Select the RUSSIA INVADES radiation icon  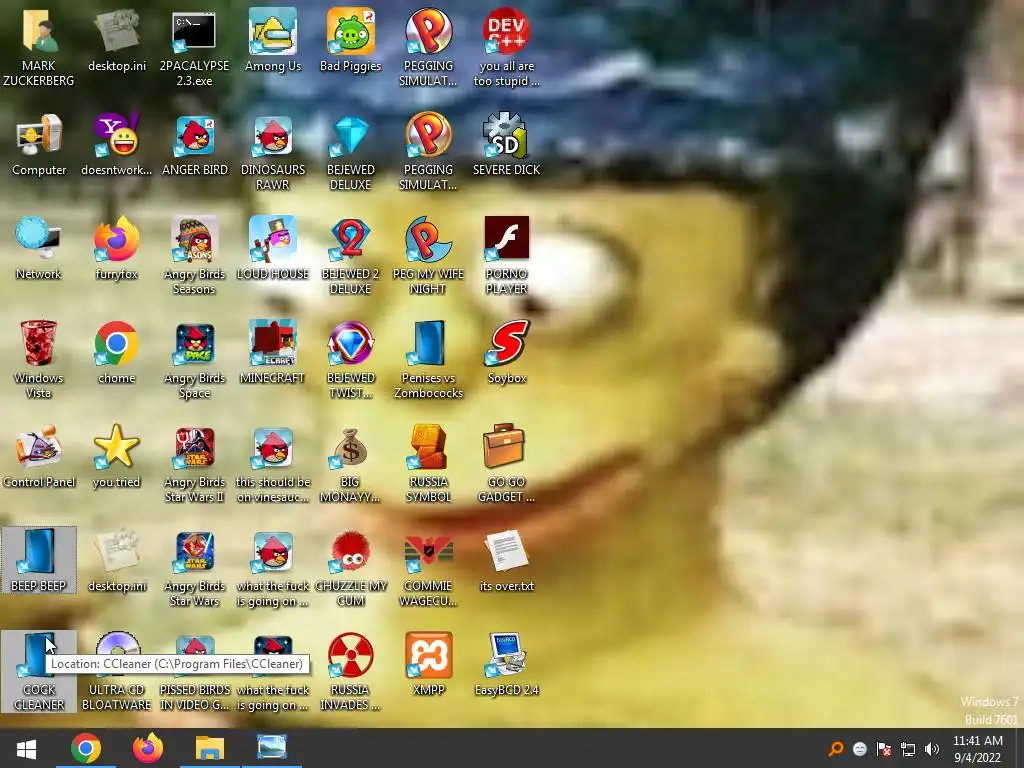coord(350,655)
